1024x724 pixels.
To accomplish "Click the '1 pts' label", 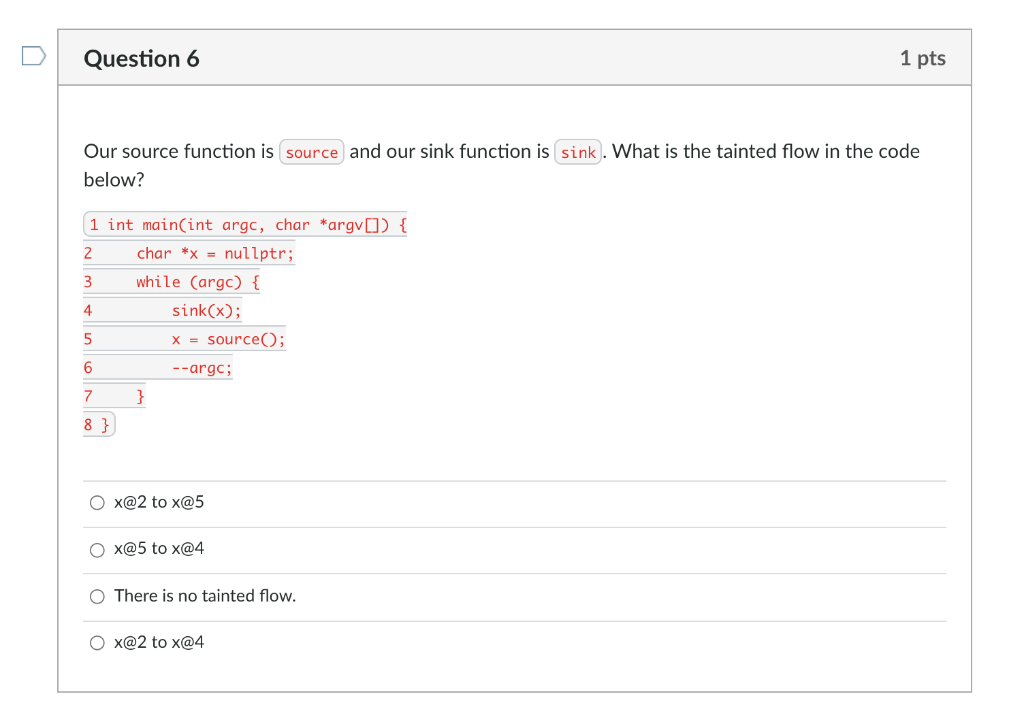I will point(922,58).
